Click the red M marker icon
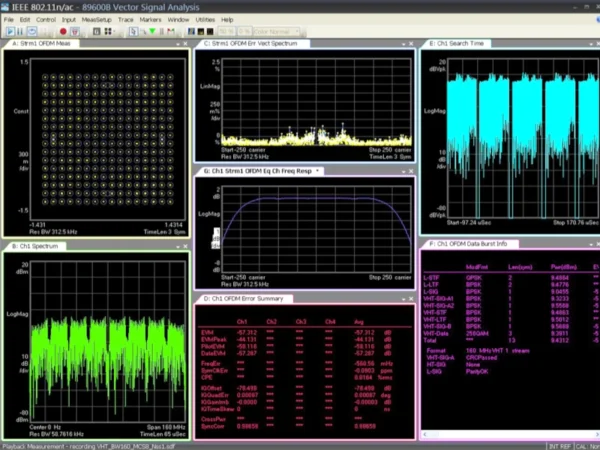600x450 pixels. click(x=171, y=31)
